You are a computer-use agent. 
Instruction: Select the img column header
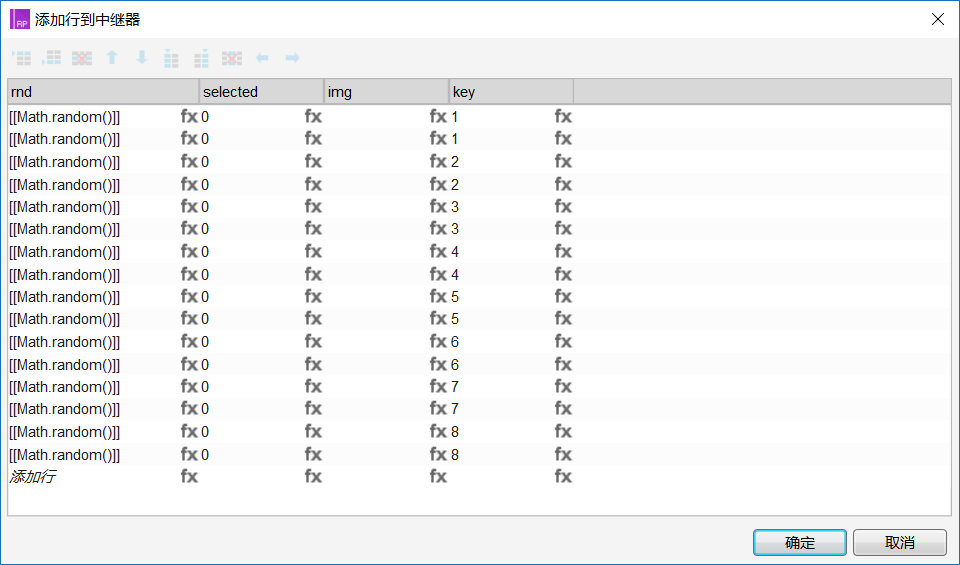[386, 92]
